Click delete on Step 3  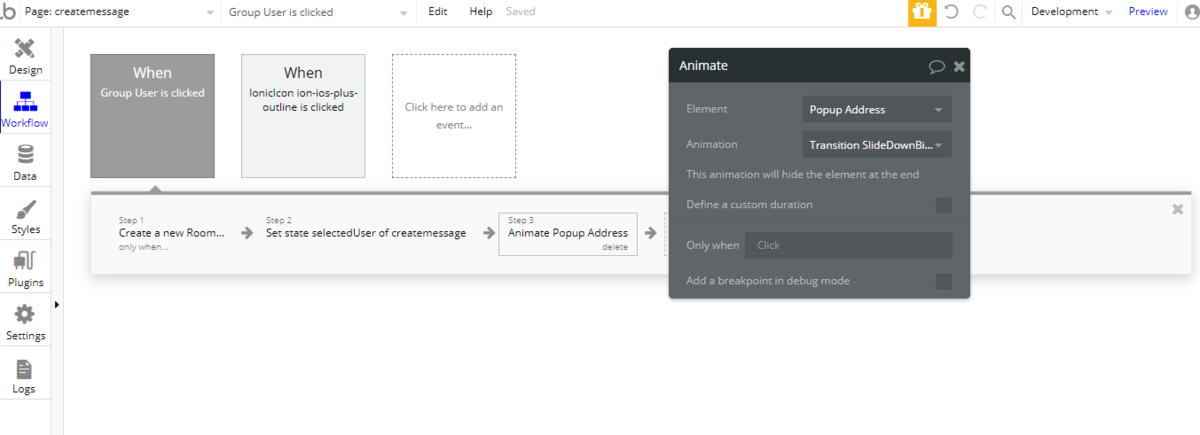615,247
